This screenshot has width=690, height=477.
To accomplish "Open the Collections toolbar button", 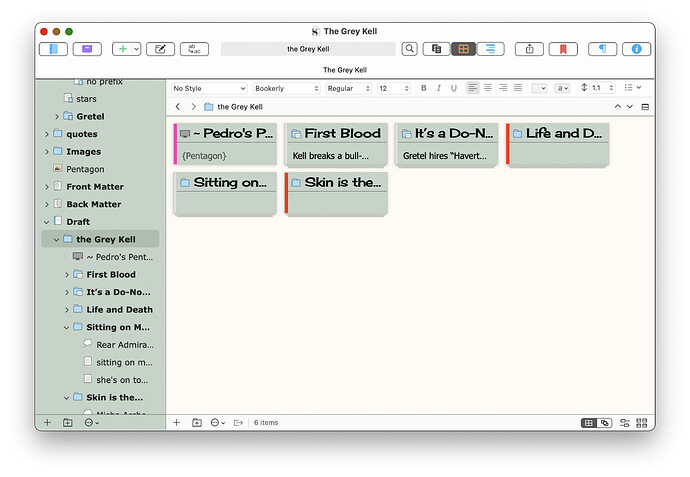I will point(87,49).
